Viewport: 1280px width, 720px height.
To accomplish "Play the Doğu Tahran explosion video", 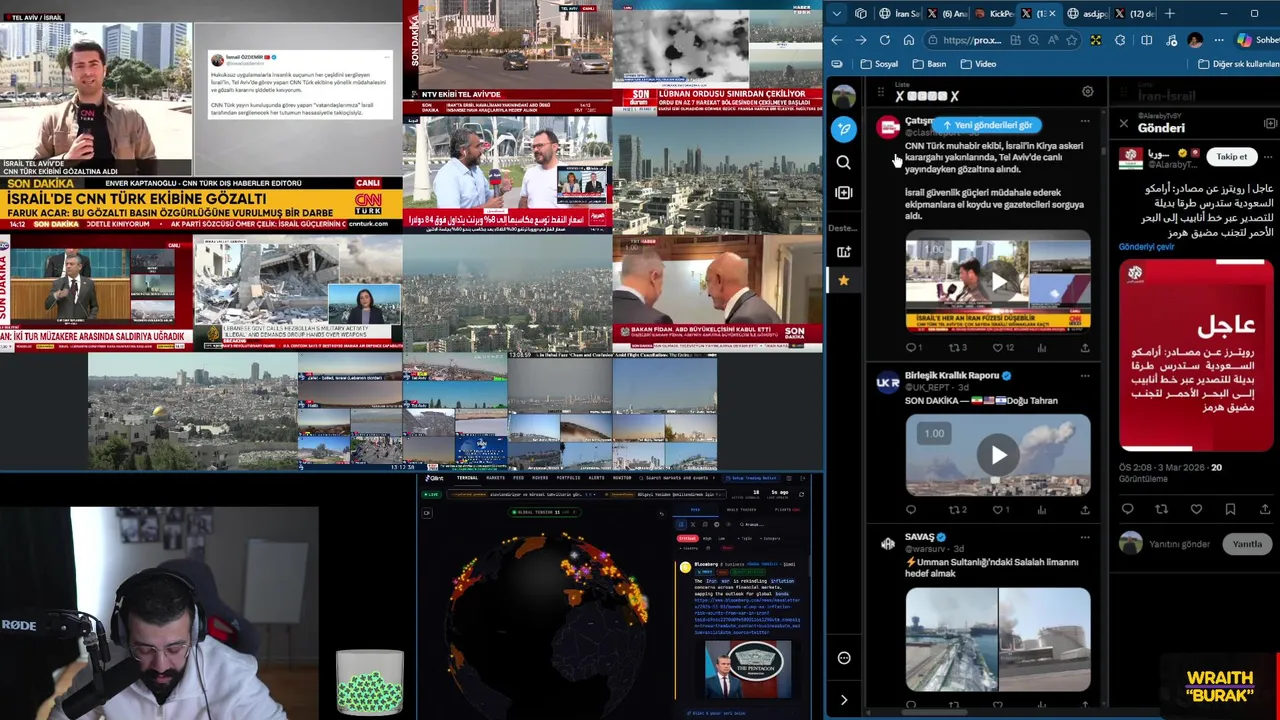I will [998, 455].
